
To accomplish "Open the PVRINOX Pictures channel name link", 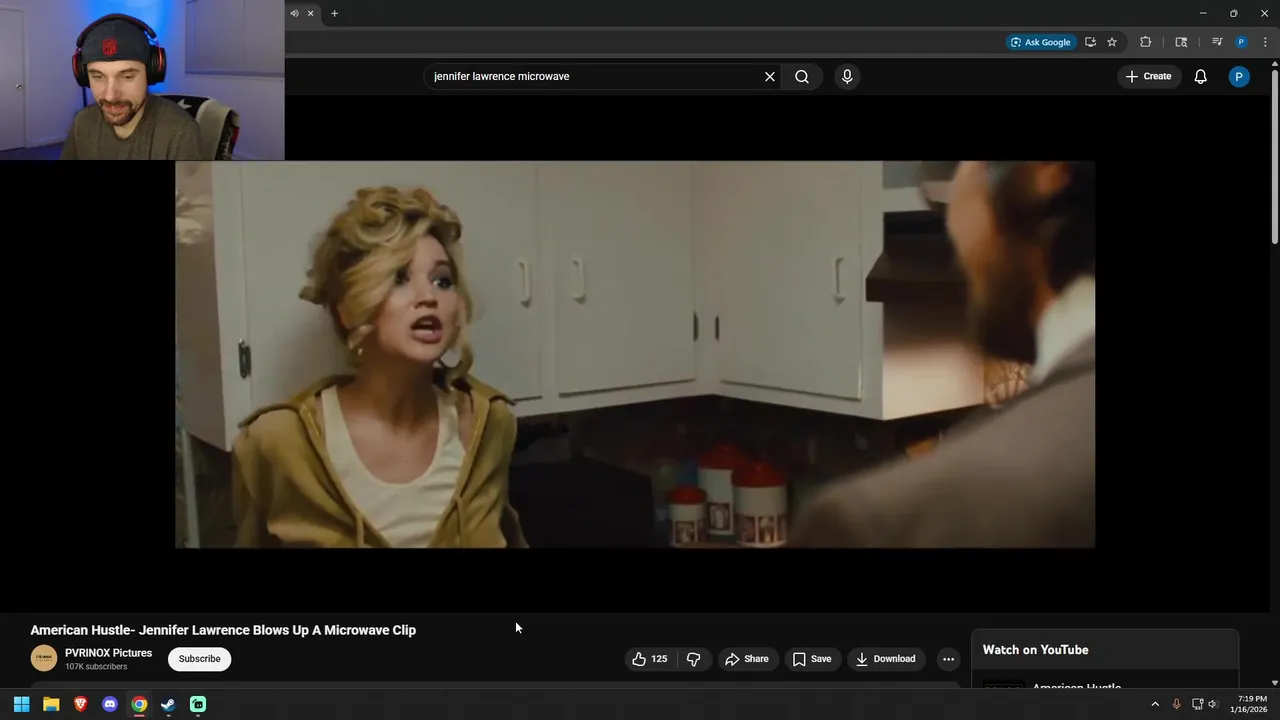I will pyautogui.click(x=108, y=653).
